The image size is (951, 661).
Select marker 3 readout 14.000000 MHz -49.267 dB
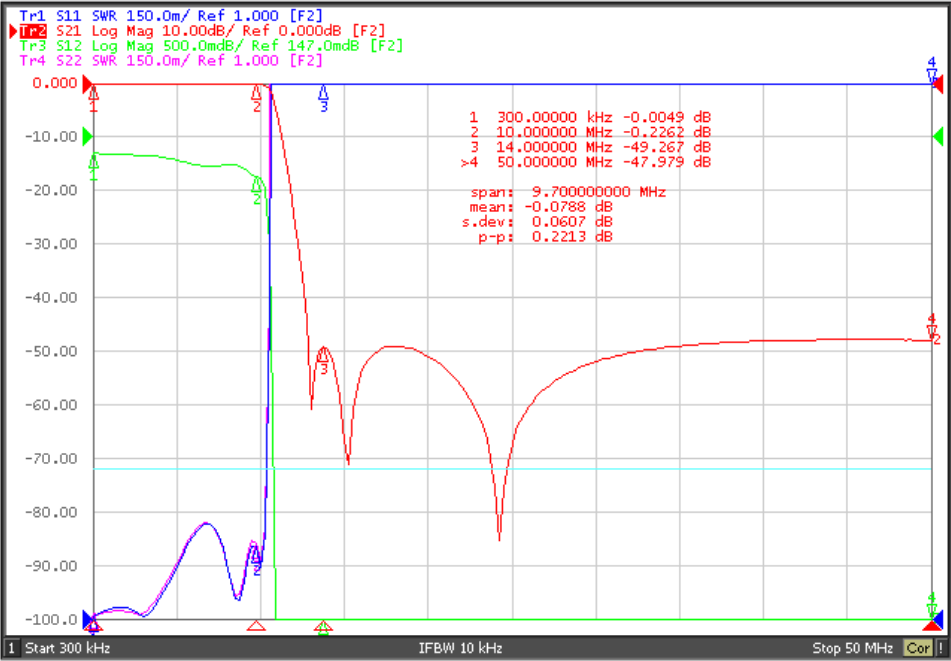590,147
